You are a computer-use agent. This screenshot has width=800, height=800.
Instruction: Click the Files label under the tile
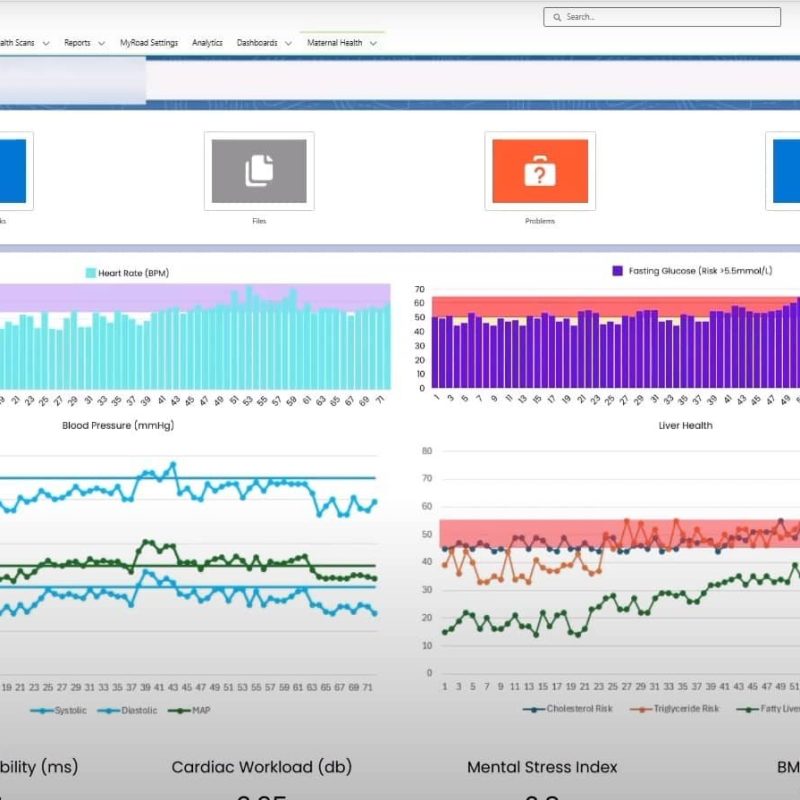(259, 221)
